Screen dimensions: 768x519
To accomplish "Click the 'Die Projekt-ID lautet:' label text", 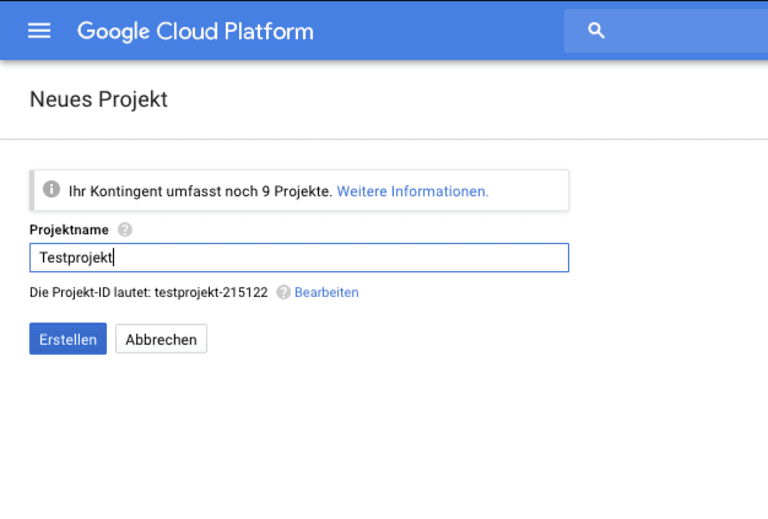I will point(90,292).
